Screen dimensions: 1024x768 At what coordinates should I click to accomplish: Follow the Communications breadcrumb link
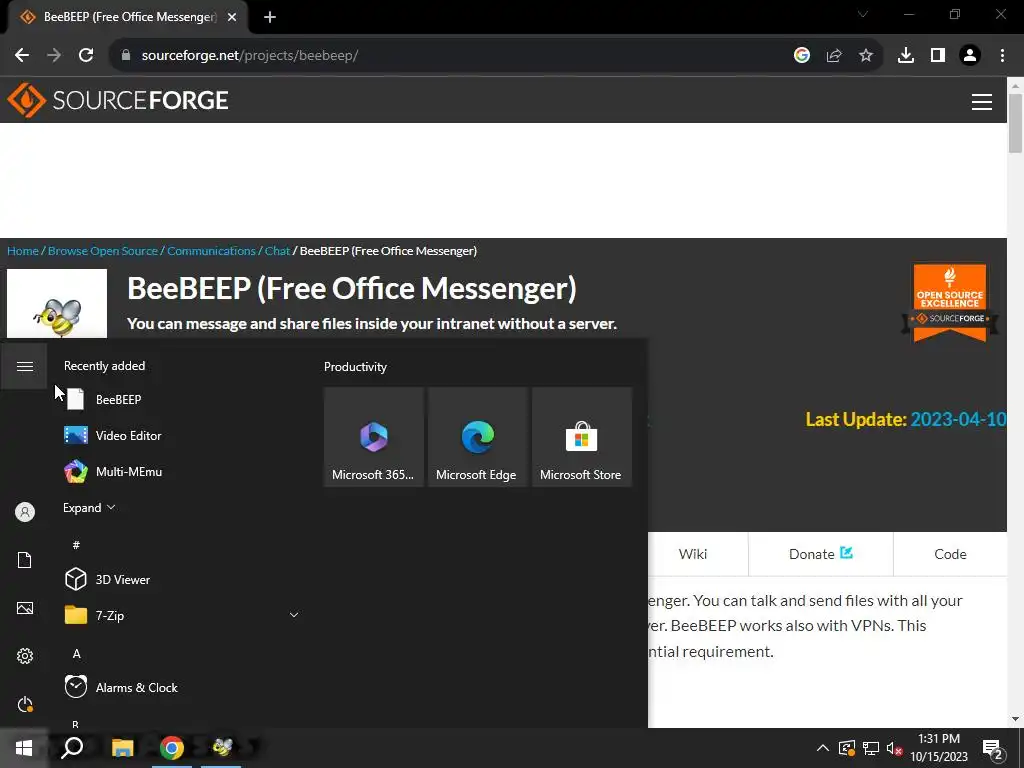coord(211,251)
